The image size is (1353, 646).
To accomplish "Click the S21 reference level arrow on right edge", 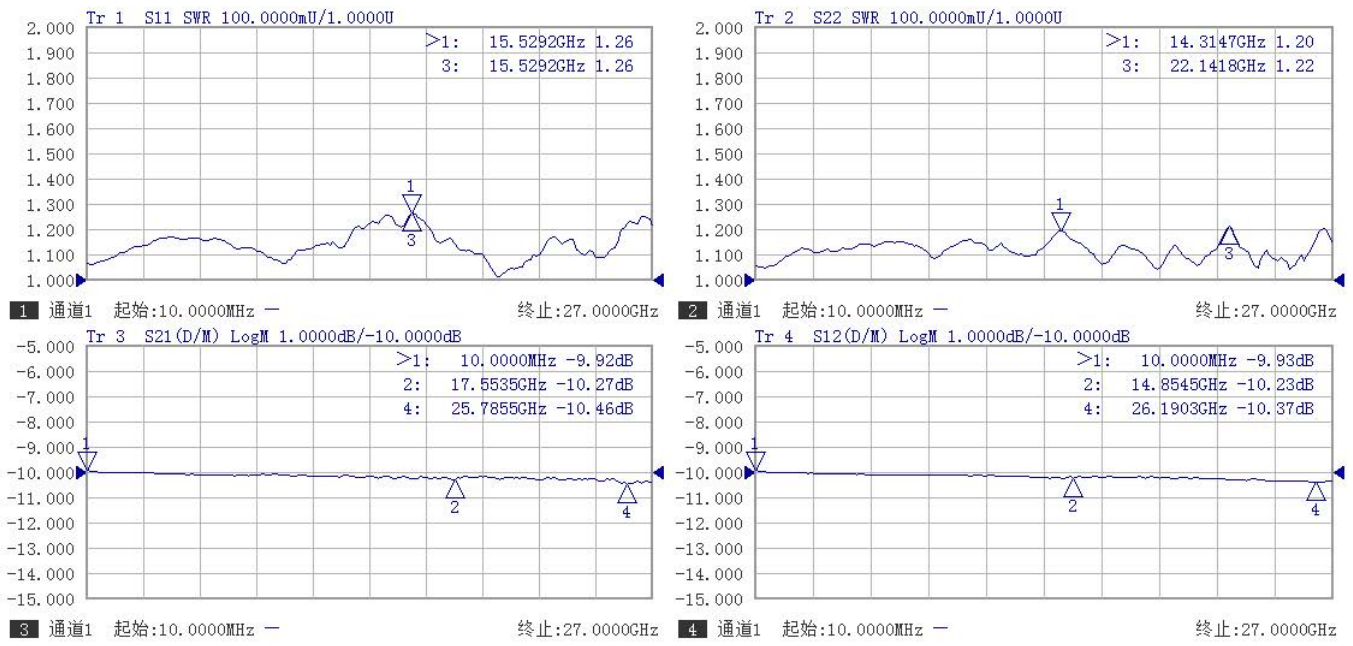I will pyautogui.click(x=658, y=472).
